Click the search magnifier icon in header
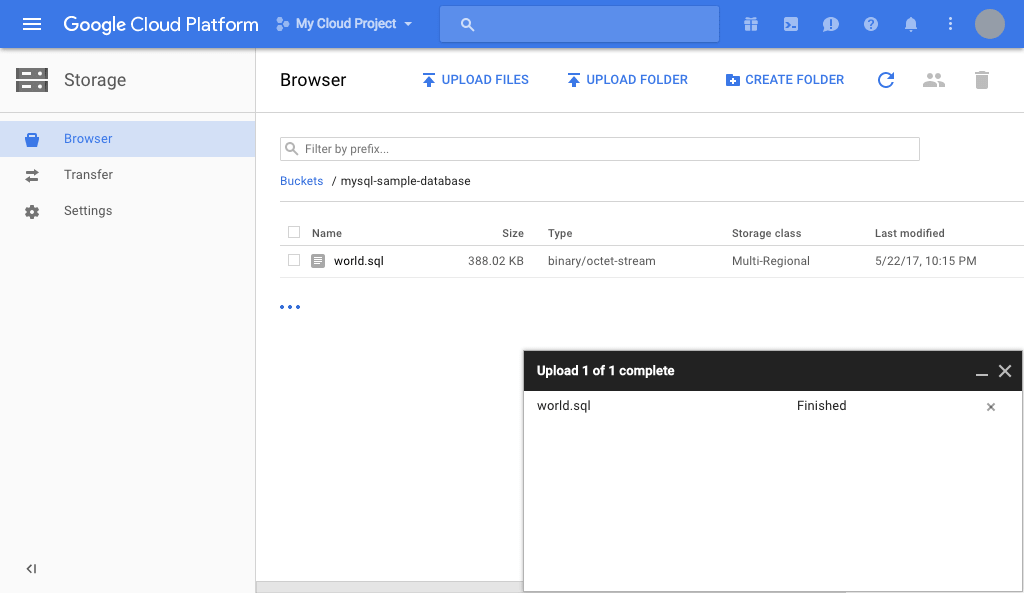Screen dimensions: 1024x593 tap(467, 24)
